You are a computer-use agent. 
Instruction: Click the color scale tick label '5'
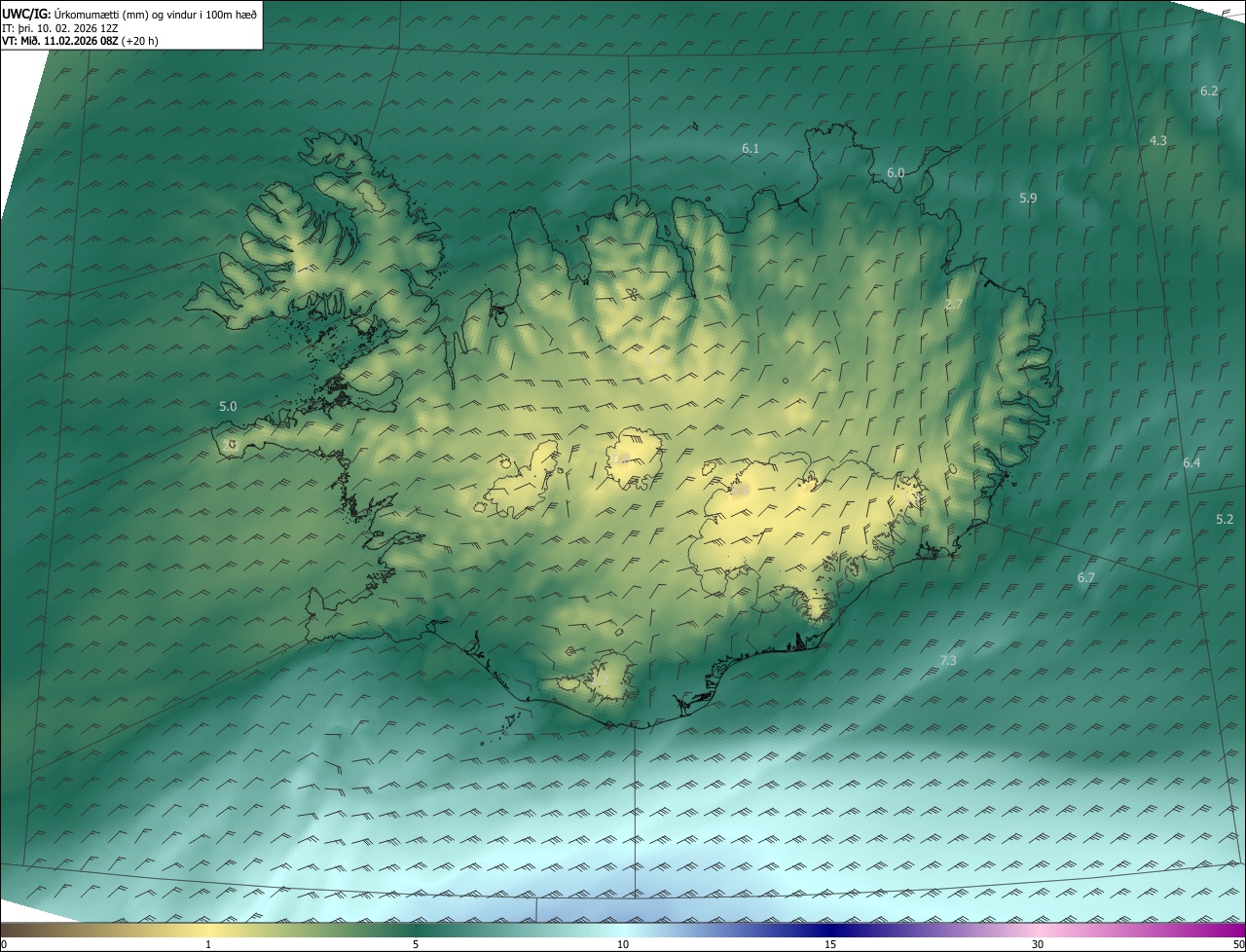(416, 944)
